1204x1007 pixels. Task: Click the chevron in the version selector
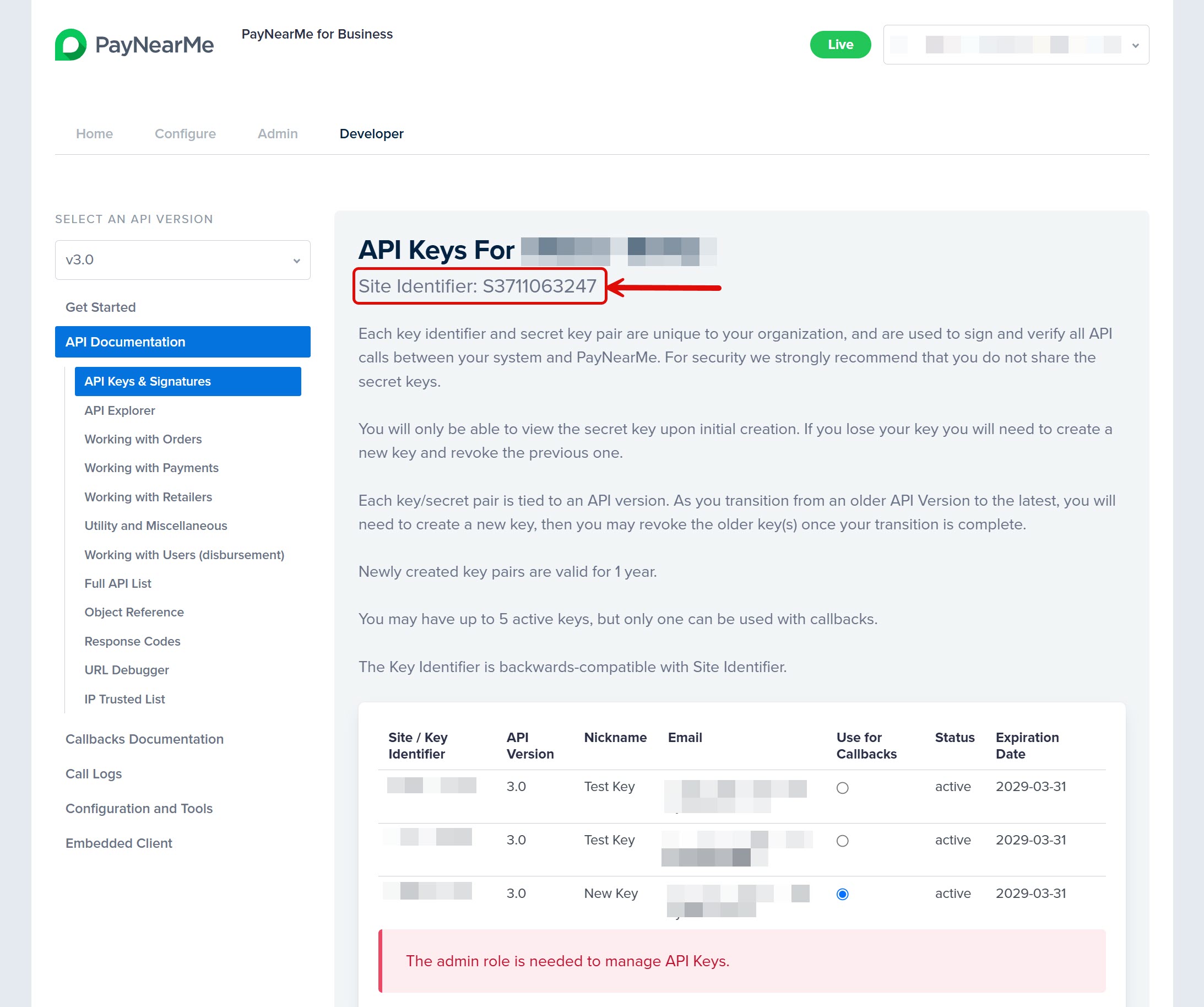(x=296, y=261)
